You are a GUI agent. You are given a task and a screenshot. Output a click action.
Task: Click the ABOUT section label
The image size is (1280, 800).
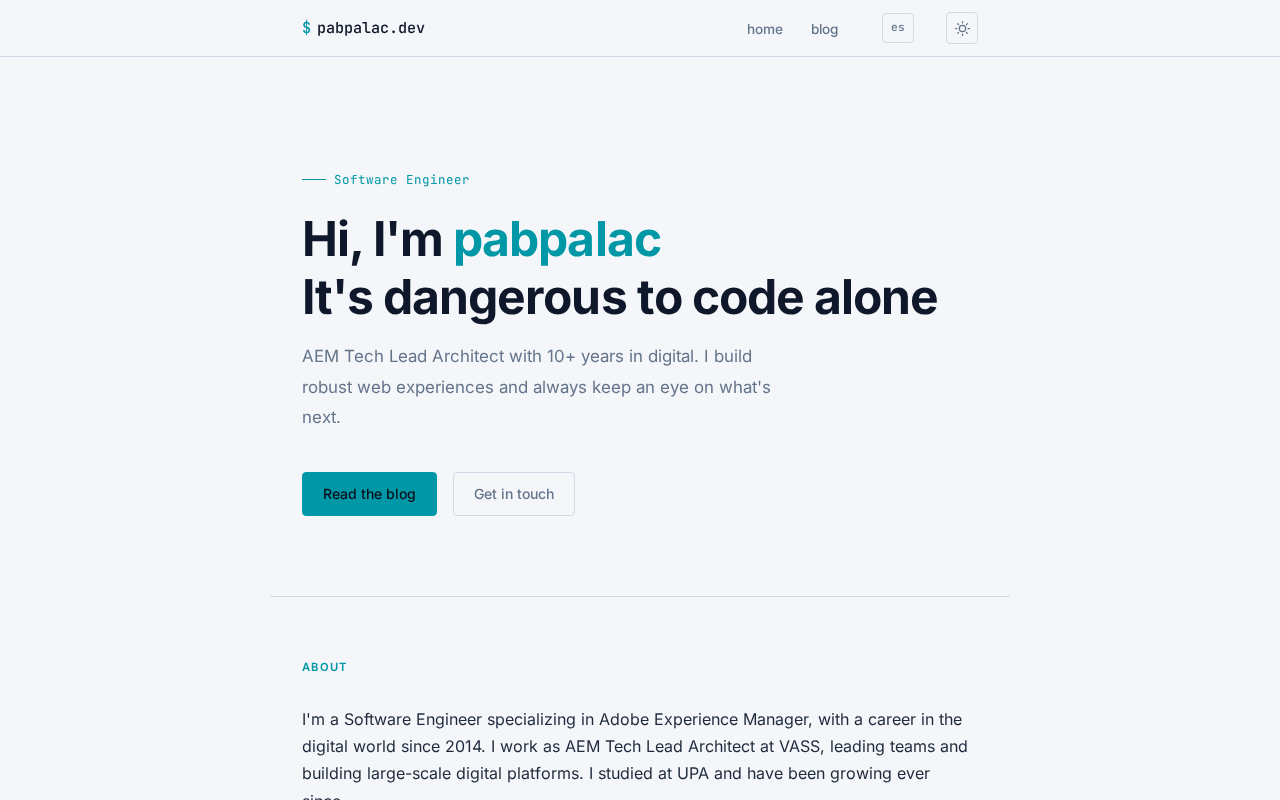(325, 667)
